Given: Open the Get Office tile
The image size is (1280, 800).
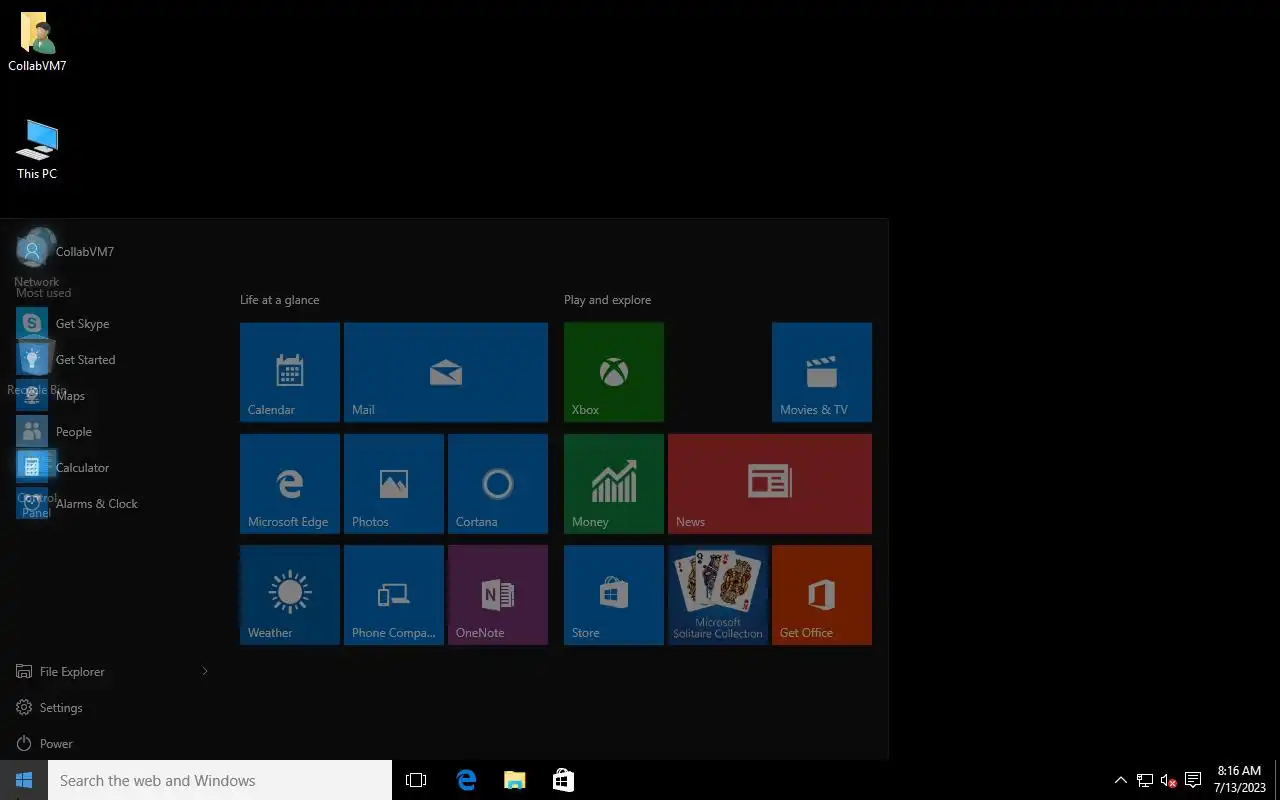Looking at the screenshot, I should point(822,595).
